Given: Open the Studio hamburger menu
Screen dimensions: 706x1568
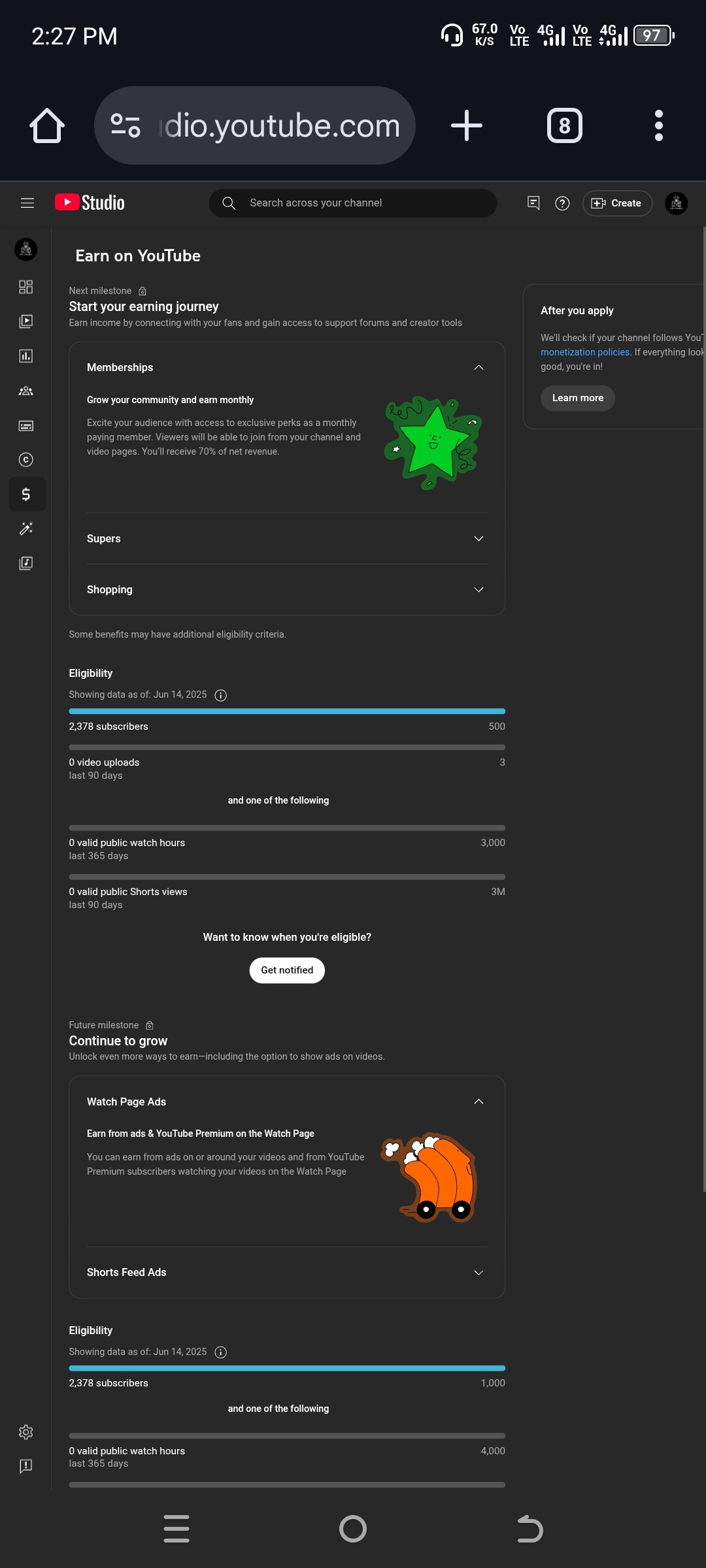Looking at the screenshot, I should point(27,203).
